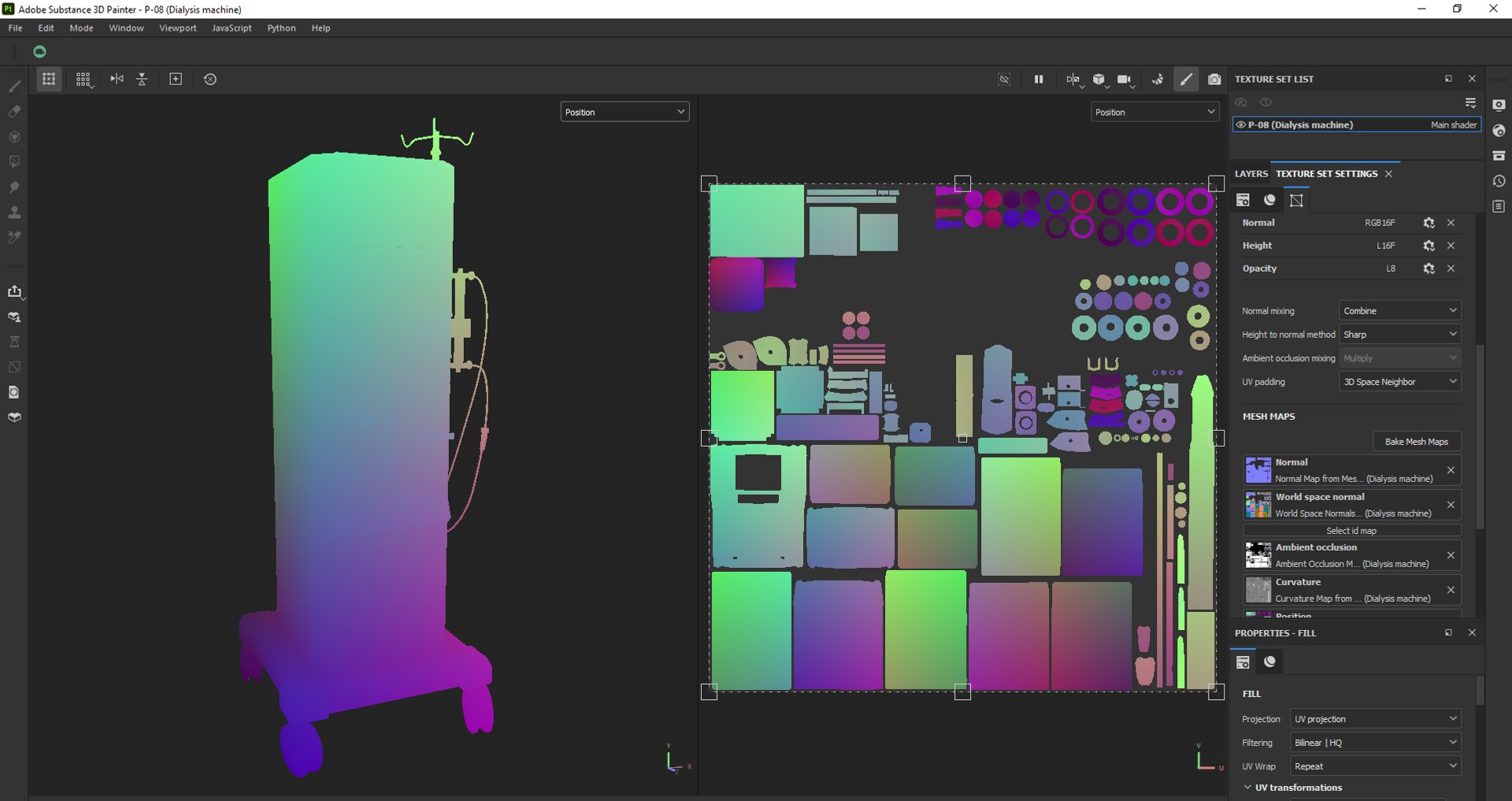Toggle visibility of P-08 Dialysis machine texture set
Screen dimensions: 1512x801
click(x=1240, y=124)
